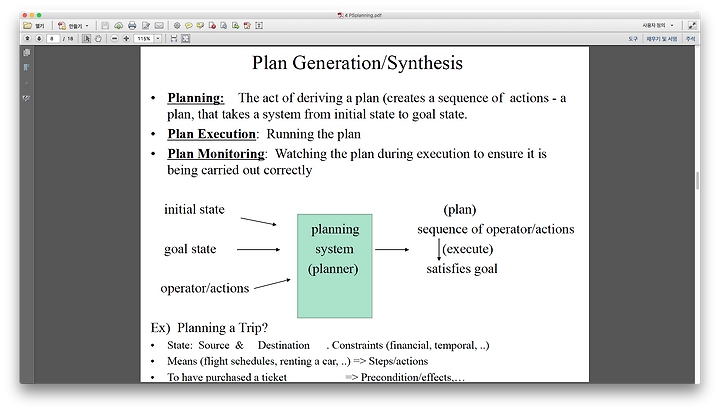The width and height of the screenshot is (720, 412).
Task: Open the bookmarks panel in the sidebar
Action: tap(27, 68)
